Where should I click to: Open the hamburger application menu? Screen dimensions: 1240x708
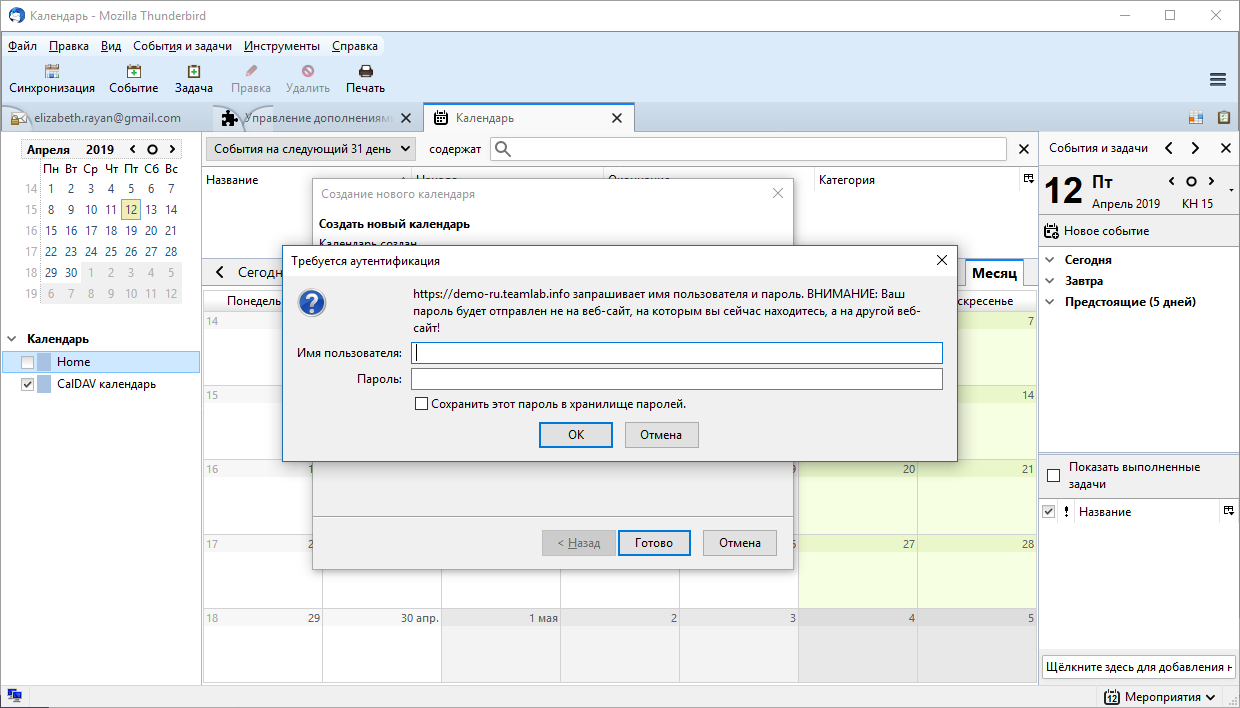point(1218,80)
